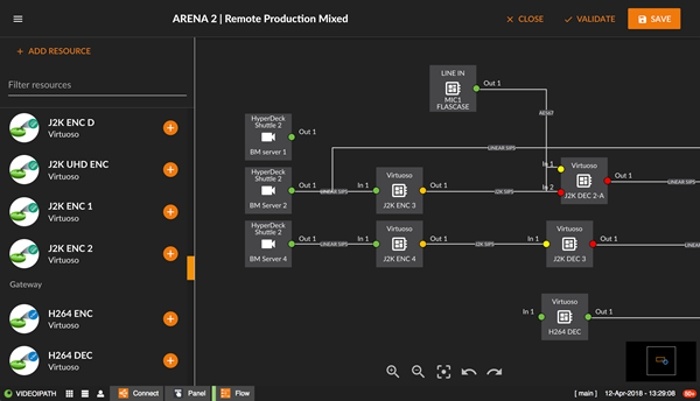The width and height of the screenshot is (700, 401).
Task: Select the BM Server 2 camera node
Action: point(268,190)
